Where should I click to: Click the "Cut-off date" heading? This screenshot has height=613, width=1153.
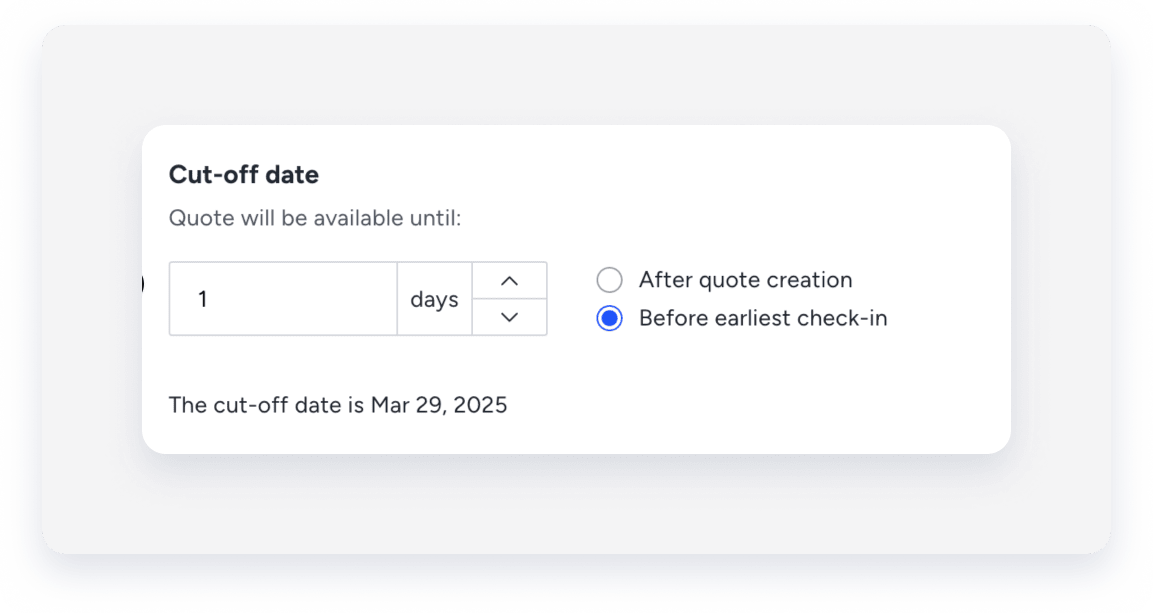[243, 175]
